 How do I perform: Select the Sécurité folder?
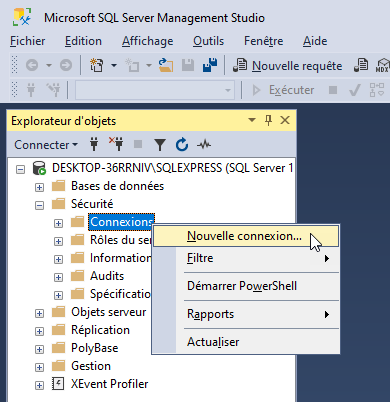tap(92, 204)
